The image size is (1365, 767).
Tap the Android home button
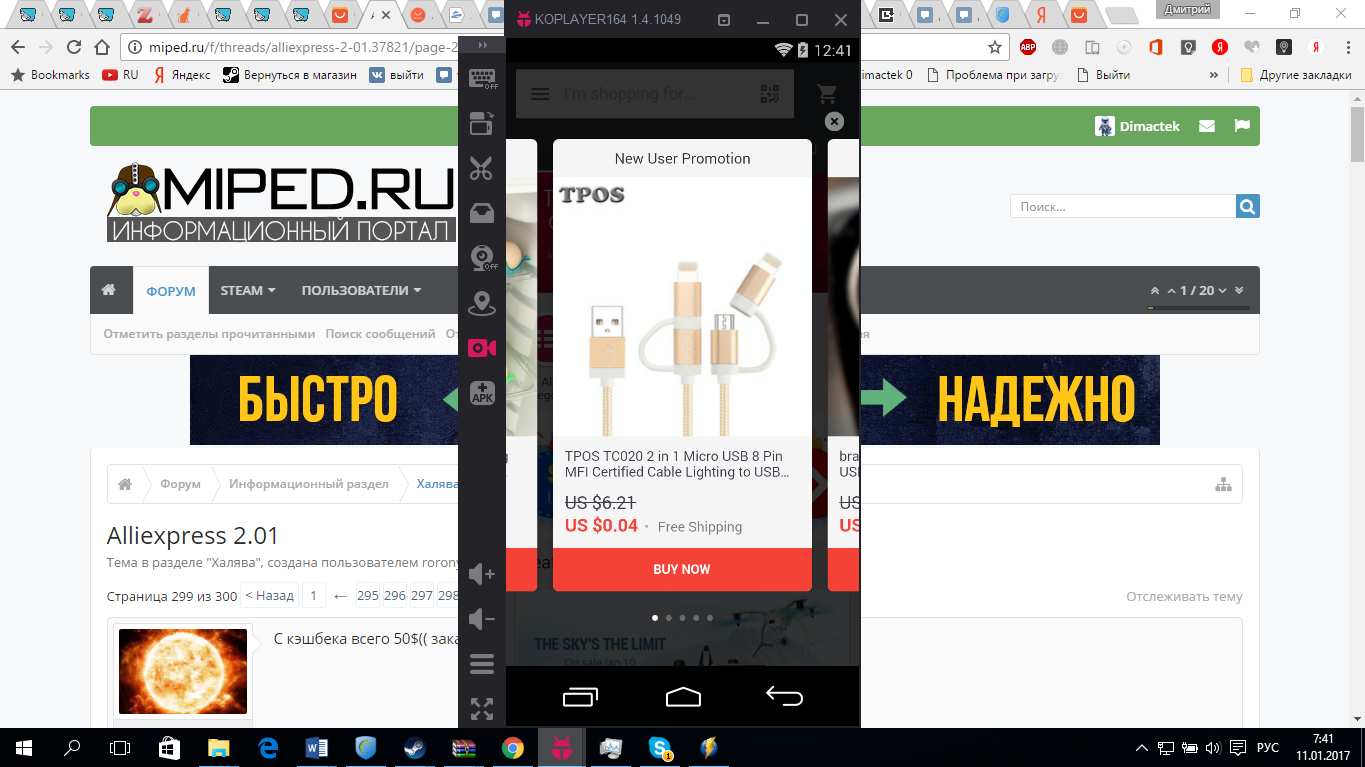(683, 696)
